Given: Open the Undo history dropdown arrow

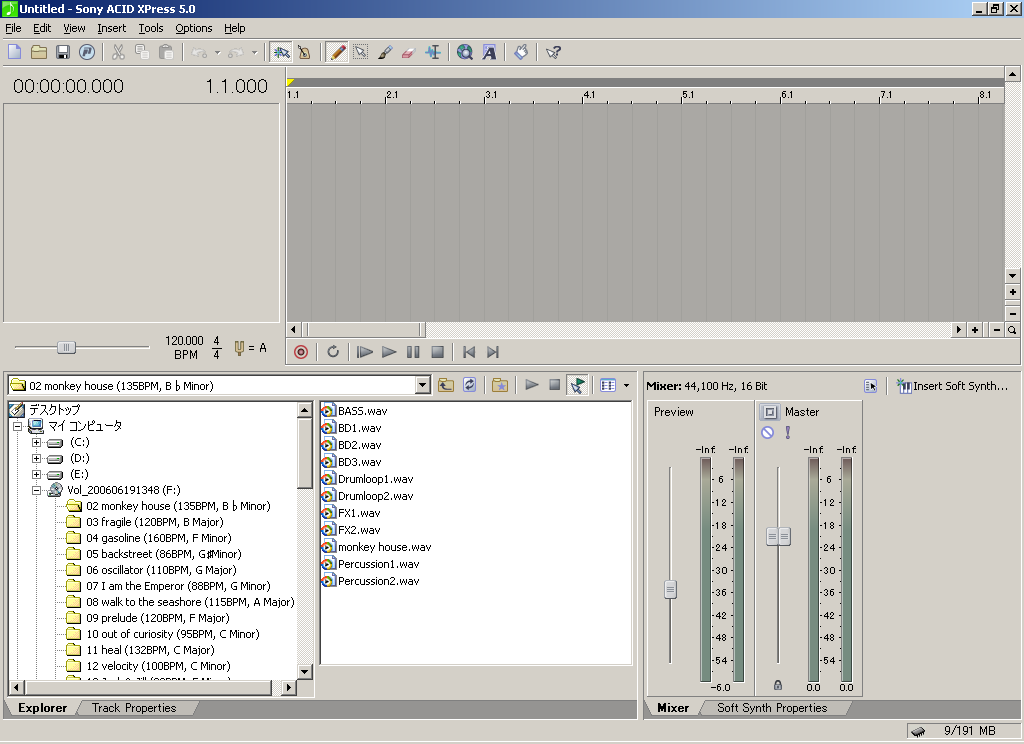Looking at the screenshot, I should click(x=217, y=53).
